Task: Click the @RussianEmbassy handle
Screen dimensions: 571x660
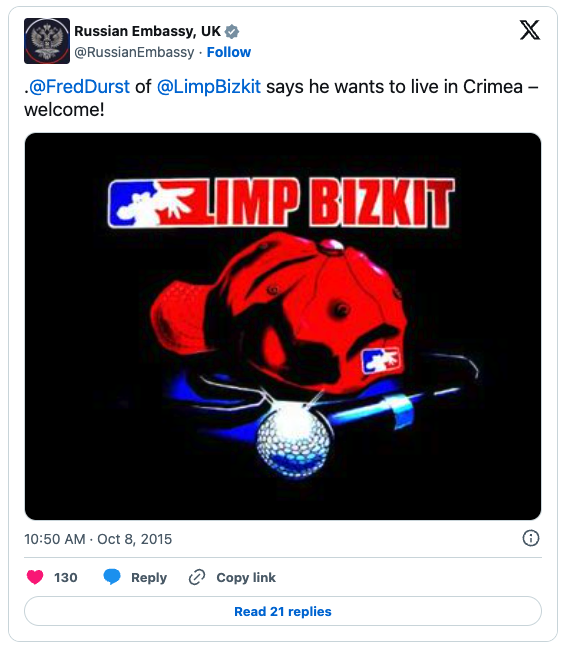Action: [x=134, y=52]
